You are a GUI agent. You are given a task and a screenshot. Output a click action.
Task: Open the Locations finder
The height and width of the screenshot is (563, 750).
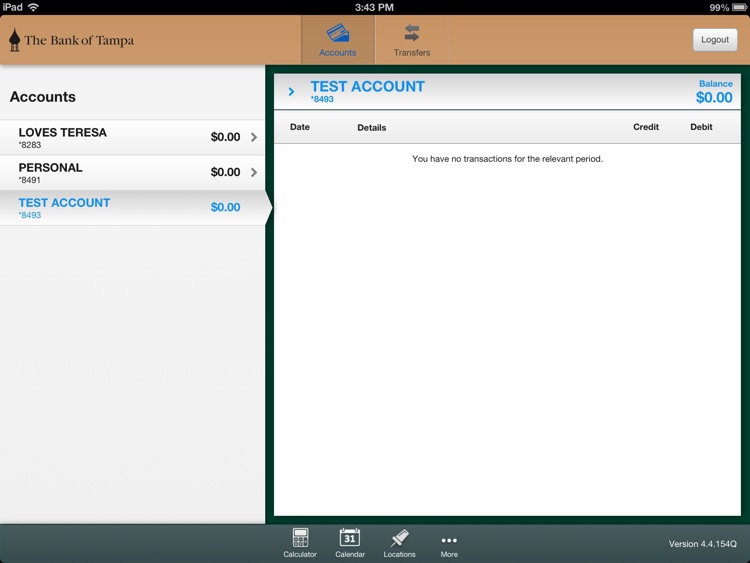click(399, 543)
